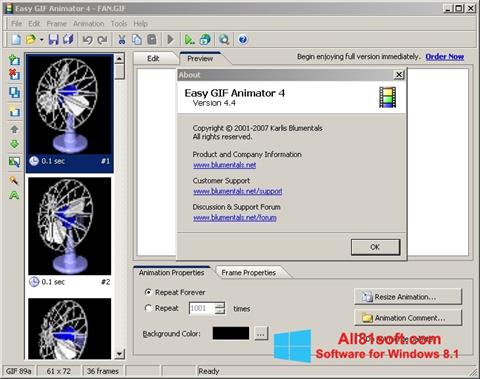Increase repeat count with up spinner

tap(220, 305)
